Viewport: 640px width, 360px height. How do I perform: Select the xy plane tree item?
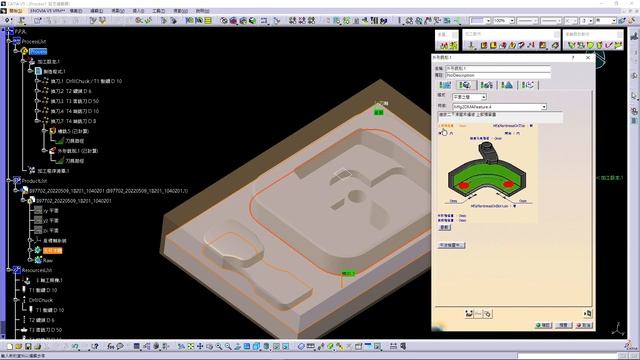click(x=51, y=211)
